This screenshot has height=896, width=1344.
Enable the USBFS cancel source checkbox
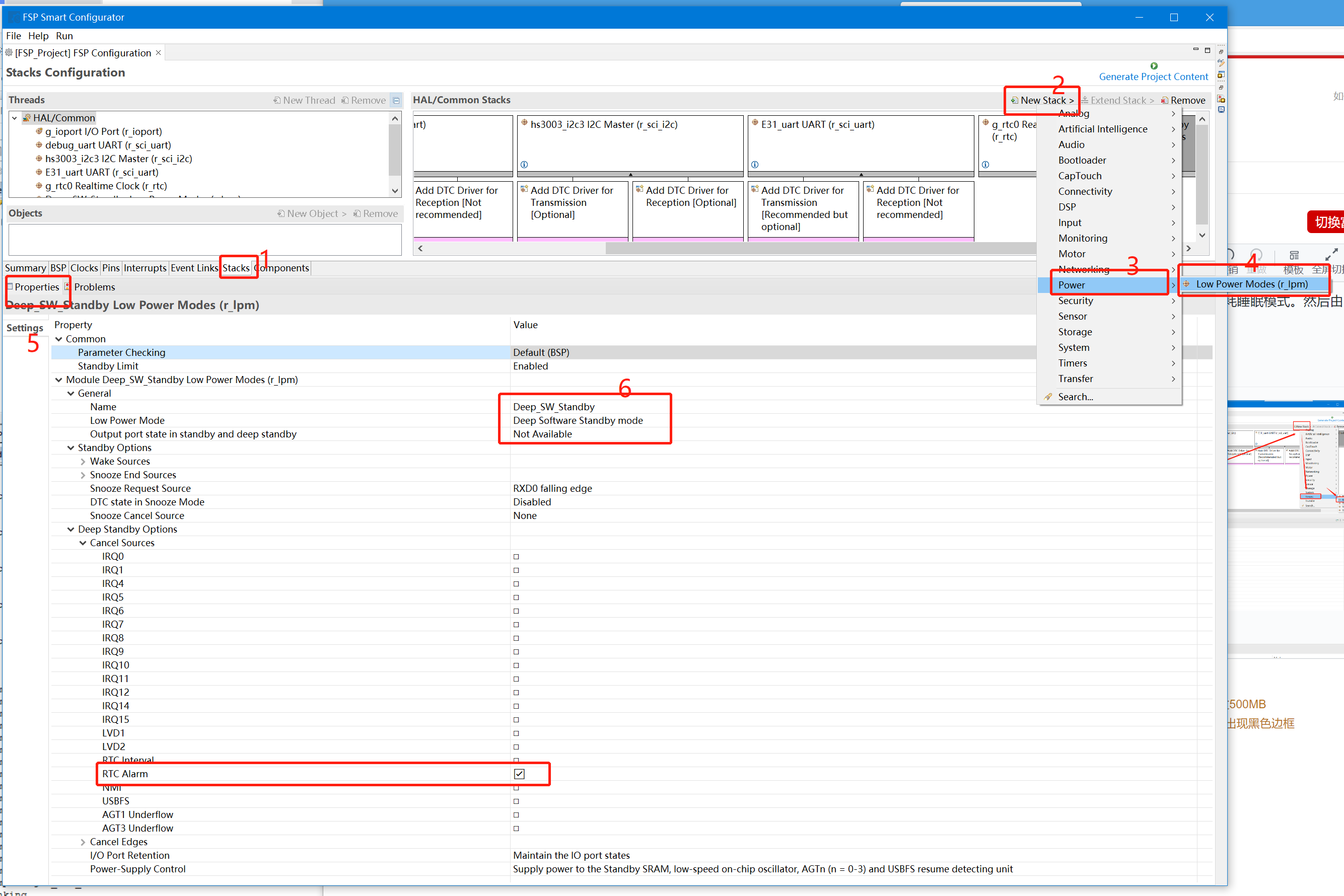[x=516, y=801]
